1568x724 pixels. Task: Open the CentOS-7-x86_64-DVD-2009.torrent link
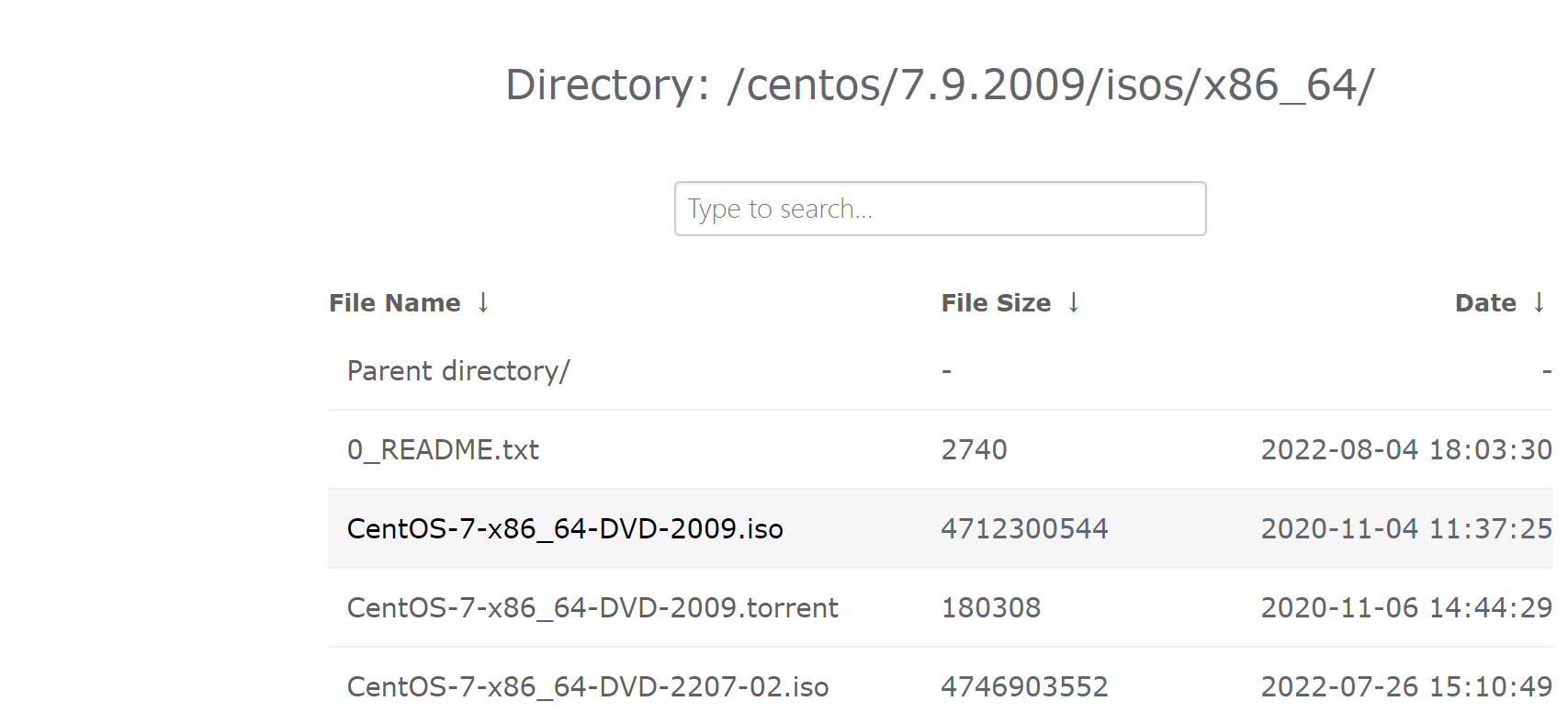tap(592, 608)
